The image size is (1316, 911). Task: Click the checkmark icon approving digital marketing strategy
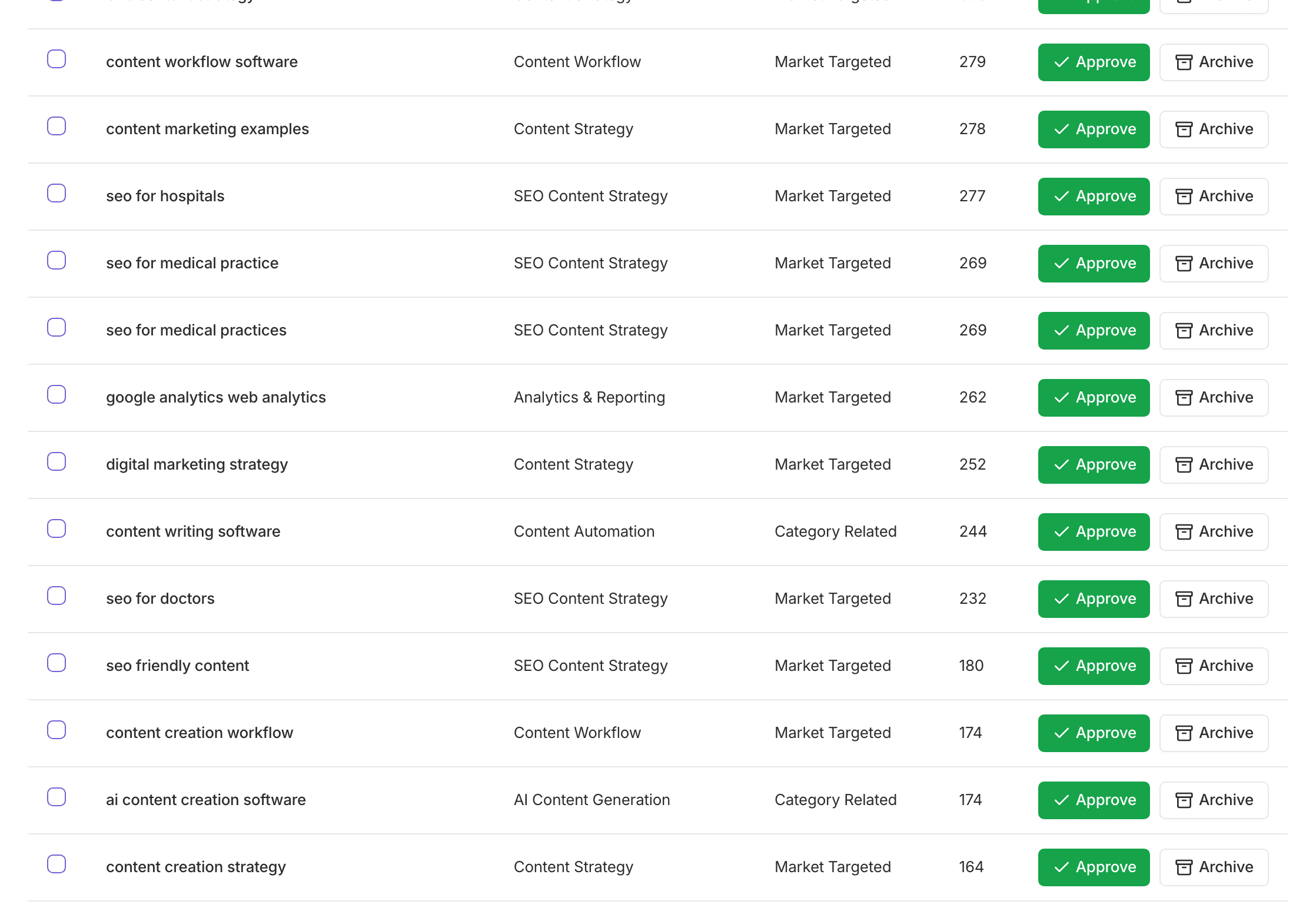pyautogui.click(x=1061, y=464)
